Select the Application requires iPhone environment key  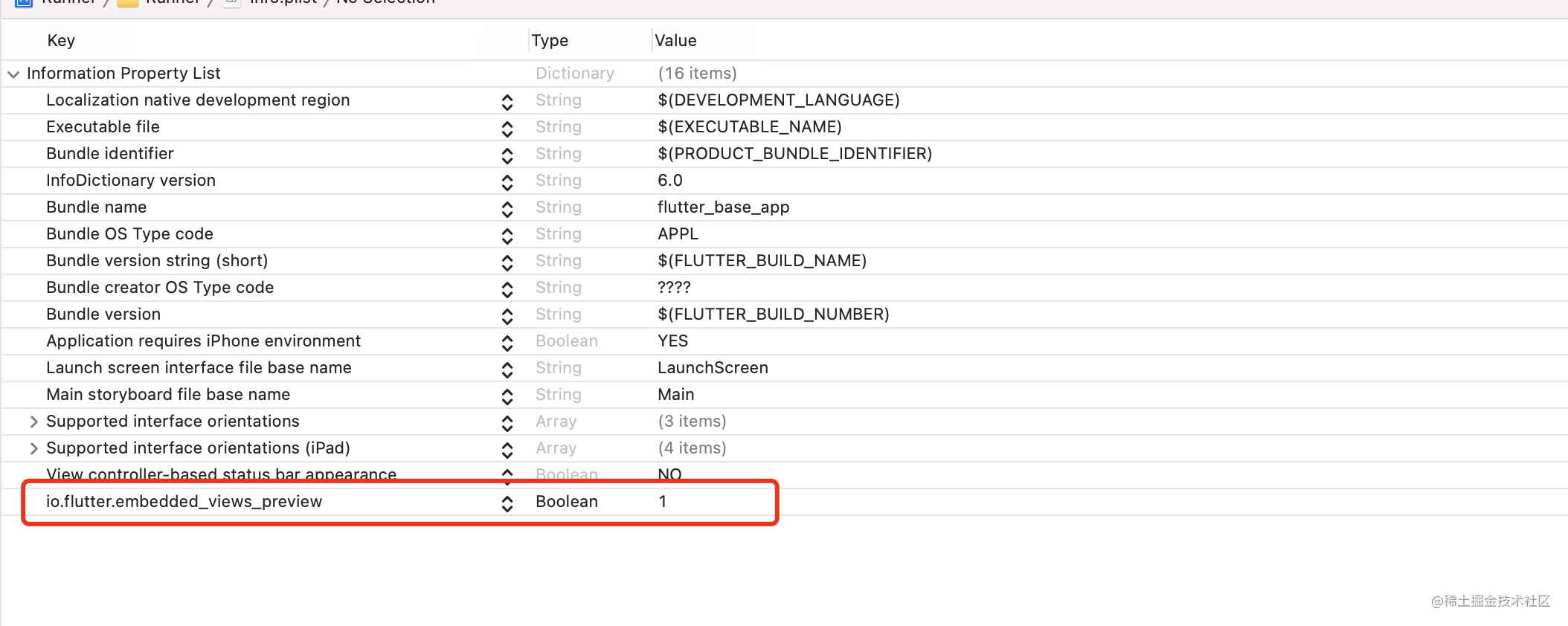203,341
